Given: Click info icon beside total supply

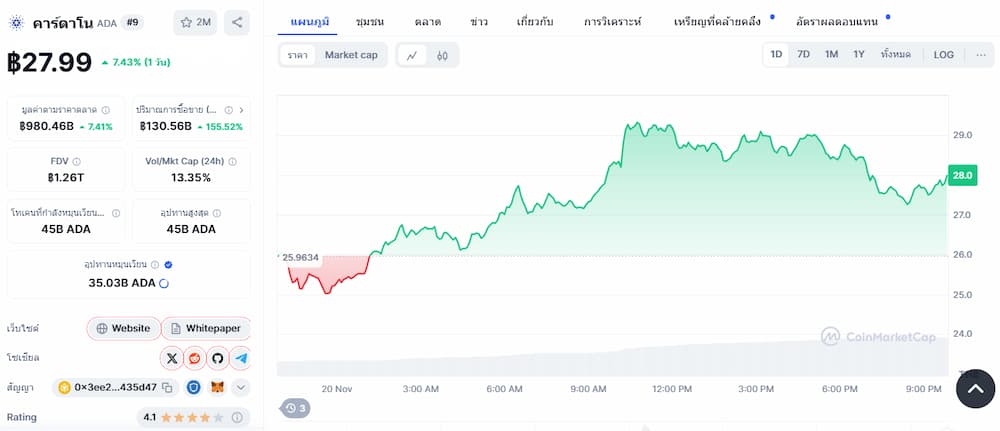Looking at the screenshot, I should (116, 213).
